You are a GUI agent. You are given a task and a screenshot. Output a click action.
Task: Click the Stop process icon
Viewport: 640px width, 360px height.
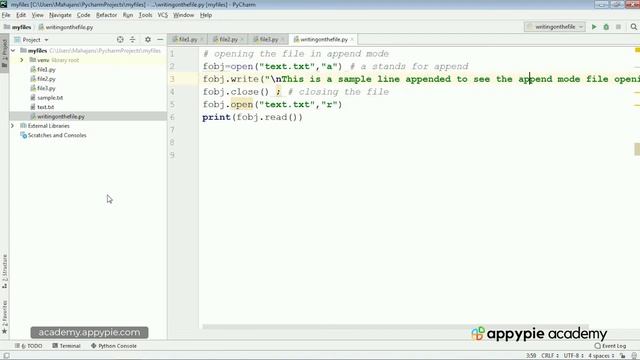[618, 27]
